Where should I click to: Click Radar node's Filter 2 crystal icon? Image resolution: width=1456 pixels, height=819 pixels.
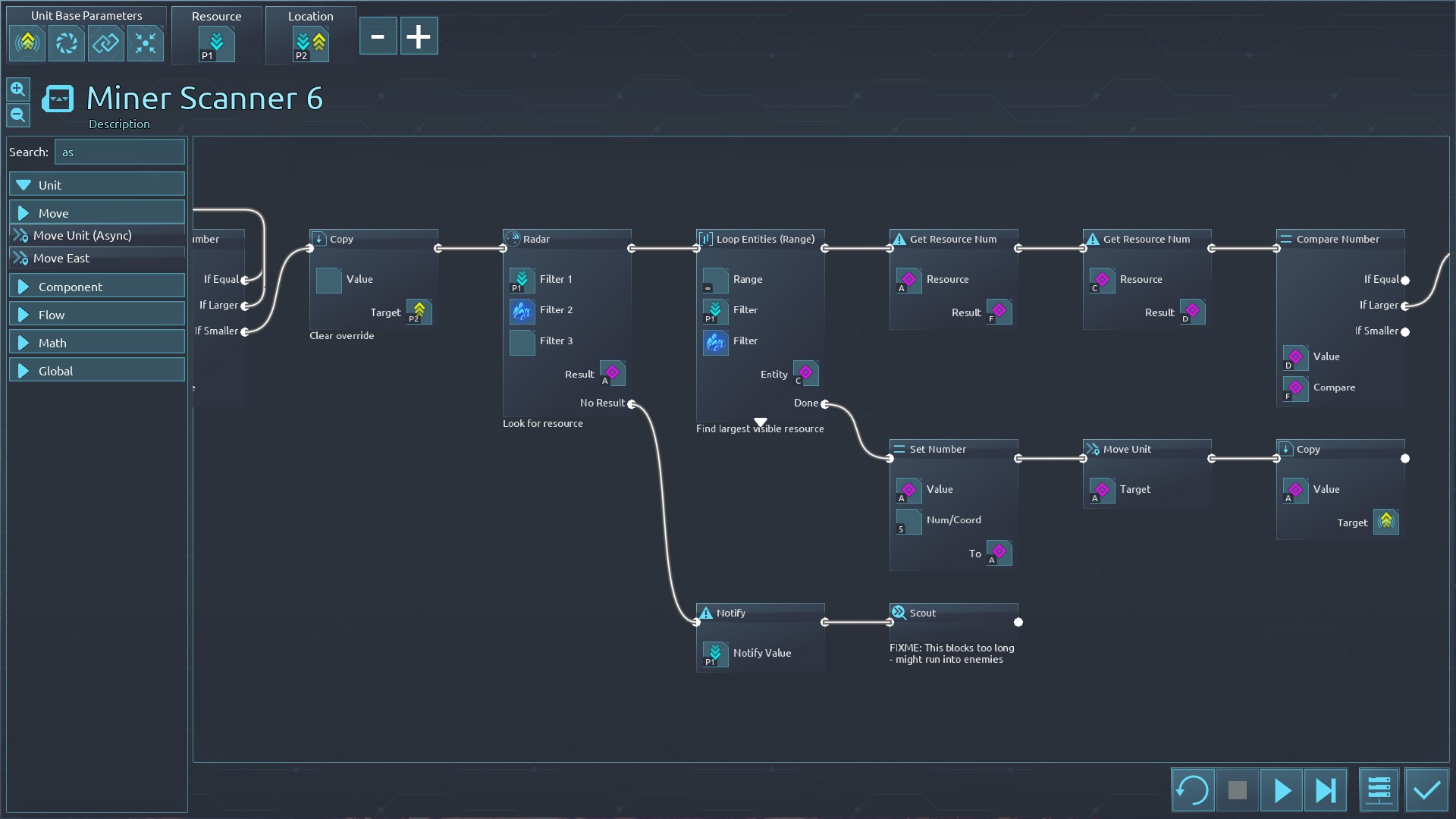point(522,311)
